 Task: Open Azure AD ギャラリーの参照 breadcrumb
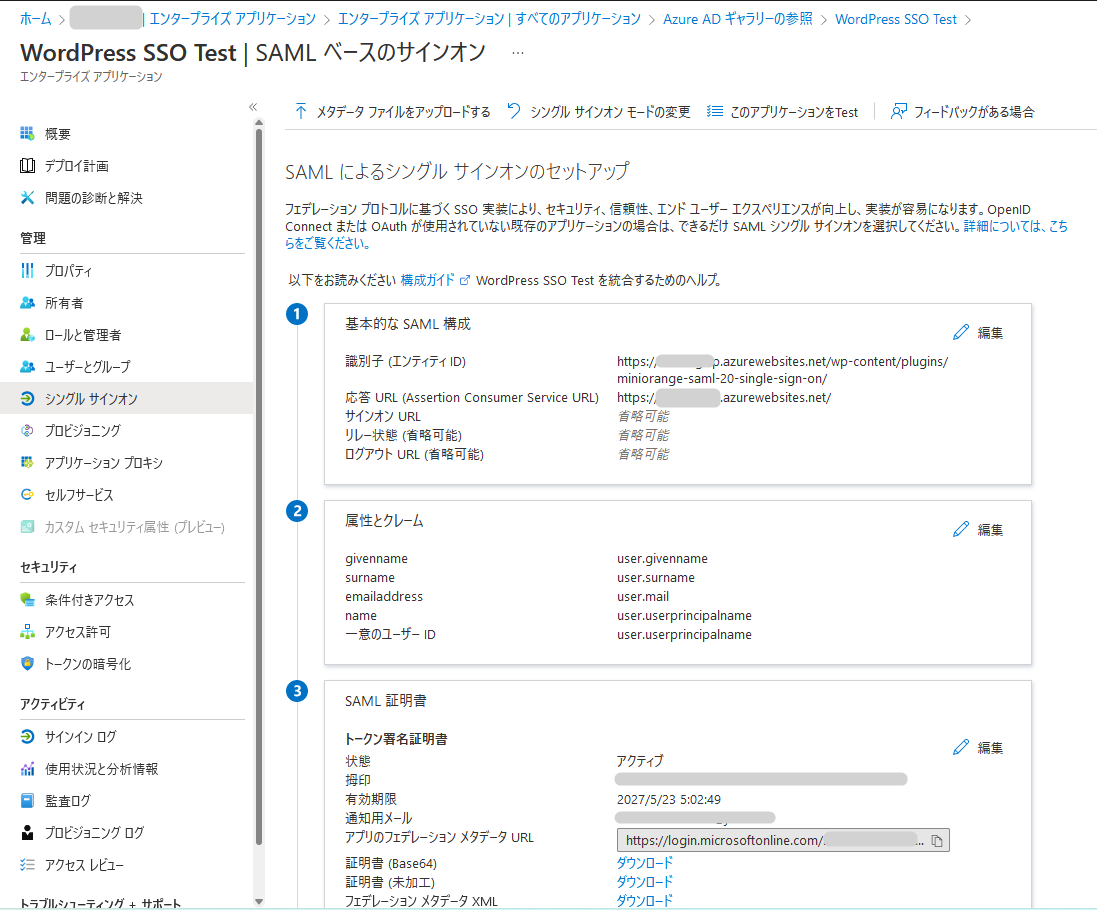[737, 19]
